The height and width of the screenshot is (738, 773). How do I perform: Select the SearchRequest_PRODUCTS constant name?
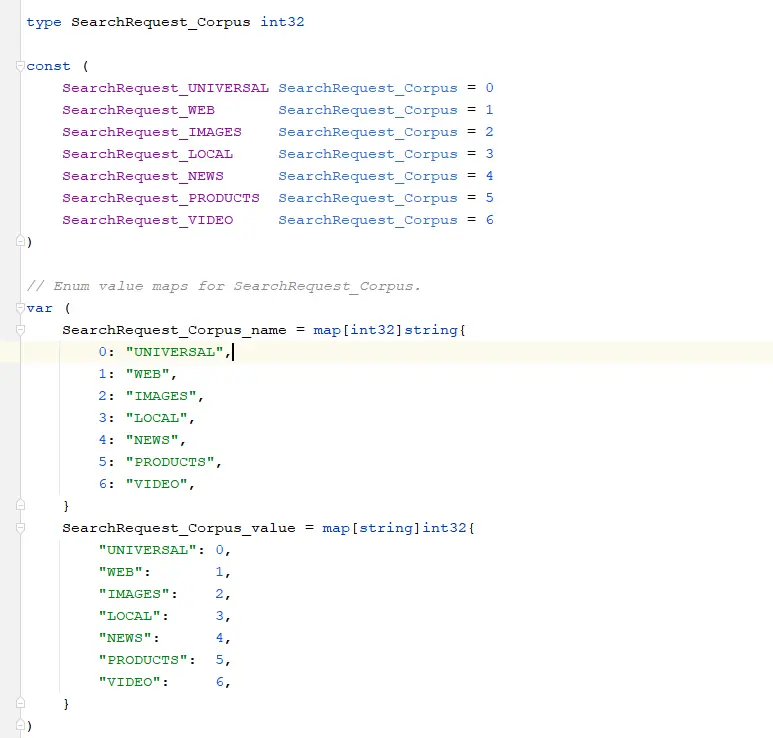(161, 198)
